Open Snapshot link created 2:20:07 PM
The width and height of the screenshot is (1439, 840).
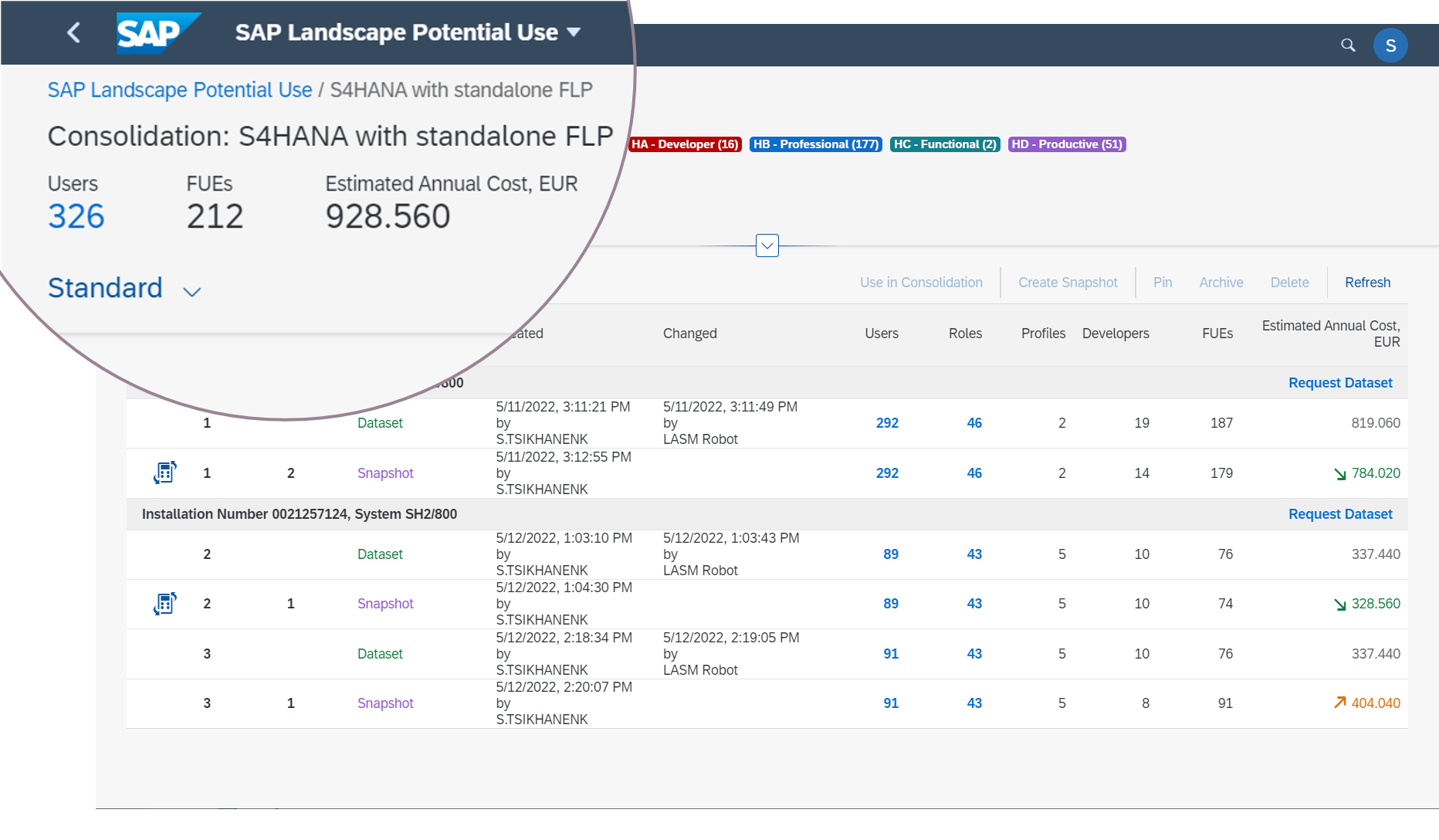click(385, 703)
